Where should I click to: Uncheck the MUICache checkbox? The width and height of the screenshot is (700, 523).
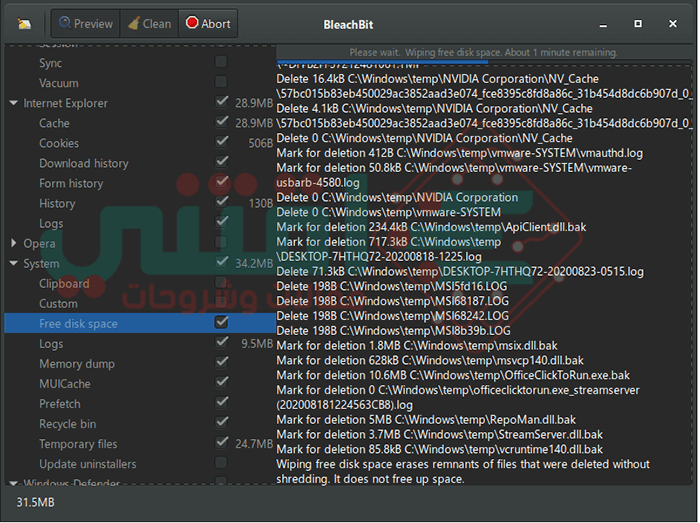click(x=221, y=382)
